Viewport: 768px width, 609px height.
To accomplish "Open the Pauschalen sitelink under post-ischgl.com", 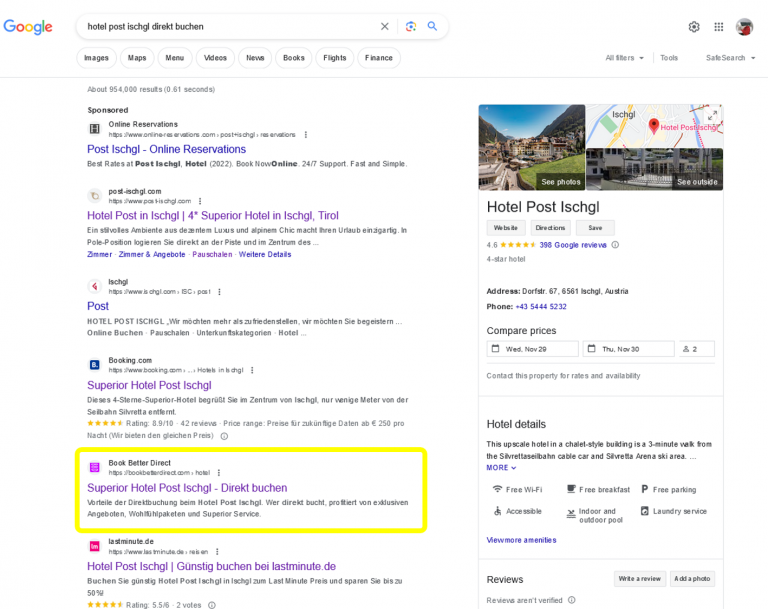I will coord(212,254).
